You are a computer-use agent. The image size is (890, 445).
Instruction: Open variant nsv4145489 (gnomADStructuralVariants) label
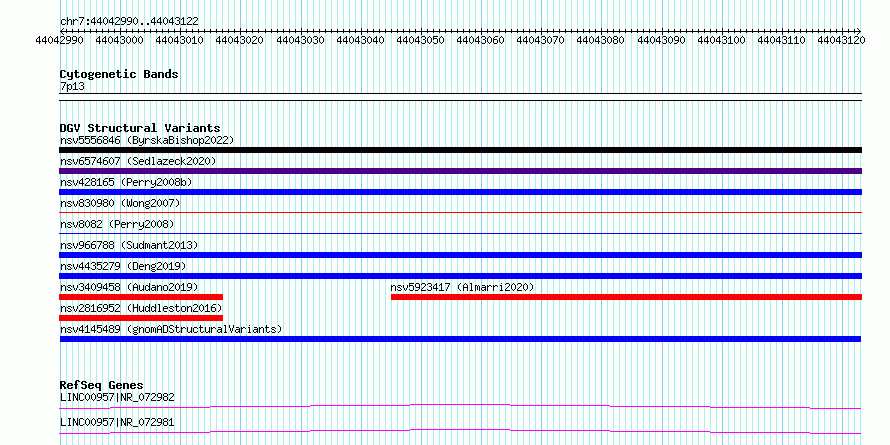point(171,329)
